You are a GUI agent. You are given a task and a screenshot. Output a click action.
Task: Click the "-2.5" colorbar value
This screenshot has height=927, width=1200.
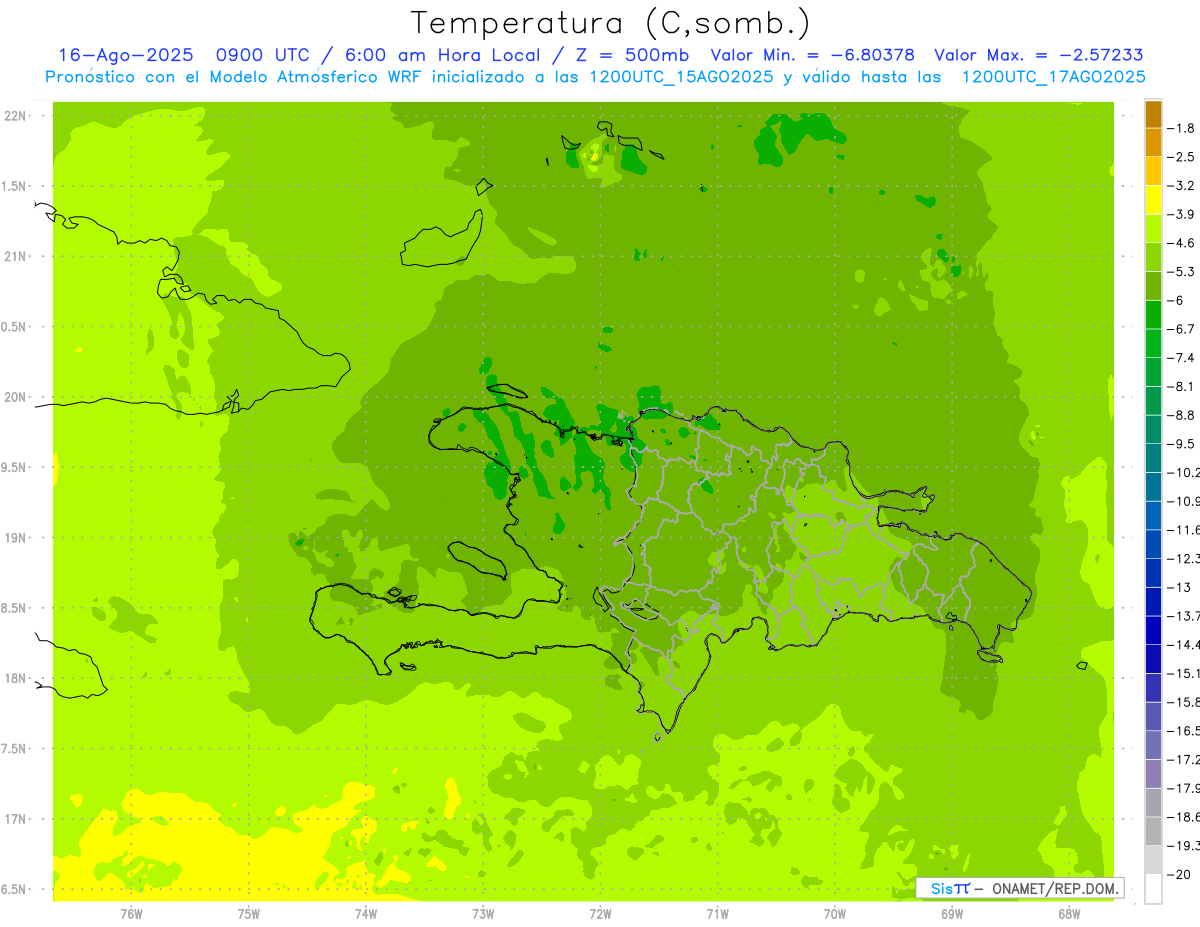1181,157
